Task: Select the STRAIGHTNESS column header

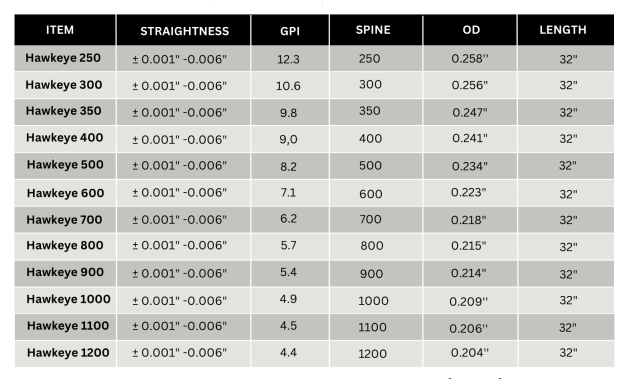Action: [185, 31]
